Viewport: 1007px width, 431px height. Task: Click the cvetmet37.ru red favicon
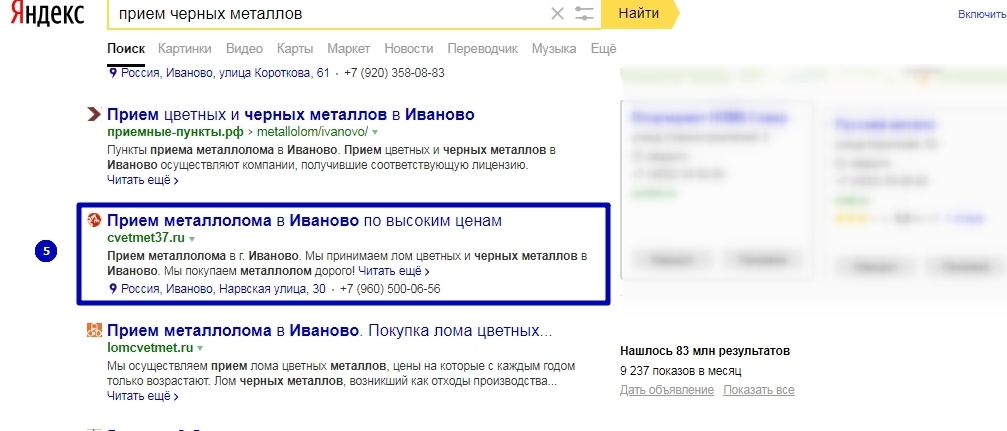(x=94, y=221)
